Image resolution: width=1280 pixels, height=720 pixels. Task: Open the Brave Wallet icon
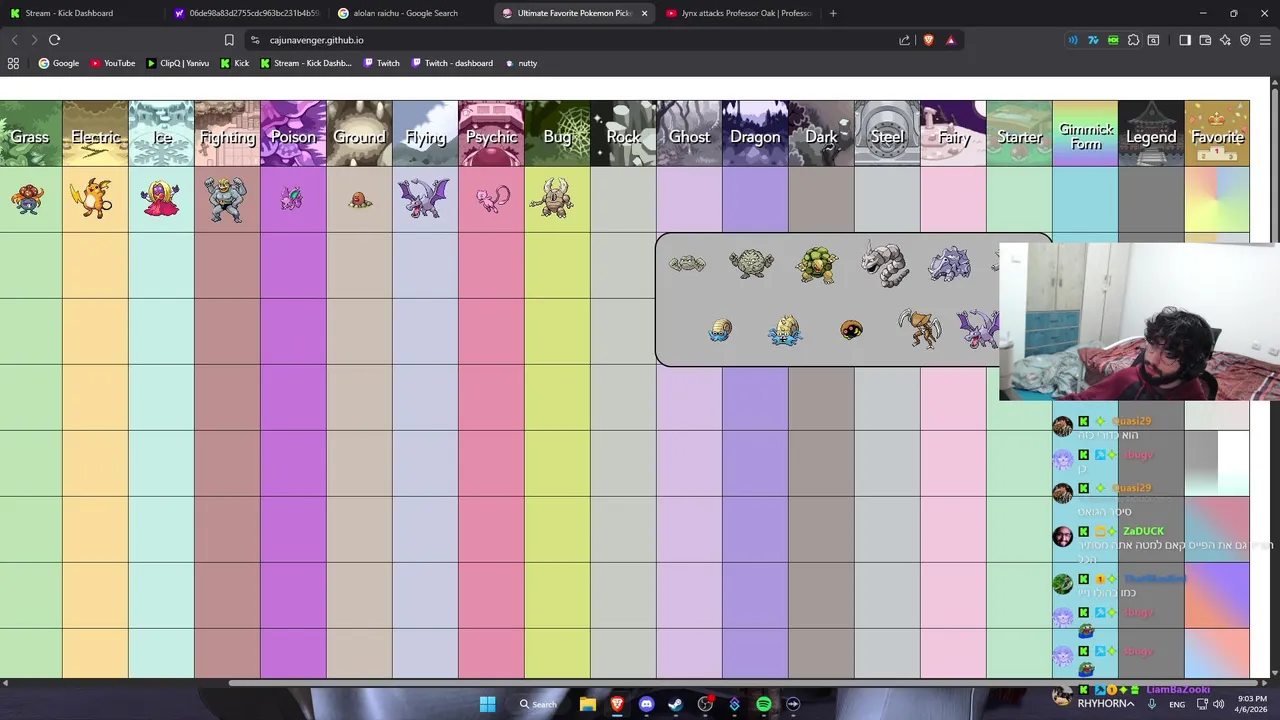[1205, 40]
